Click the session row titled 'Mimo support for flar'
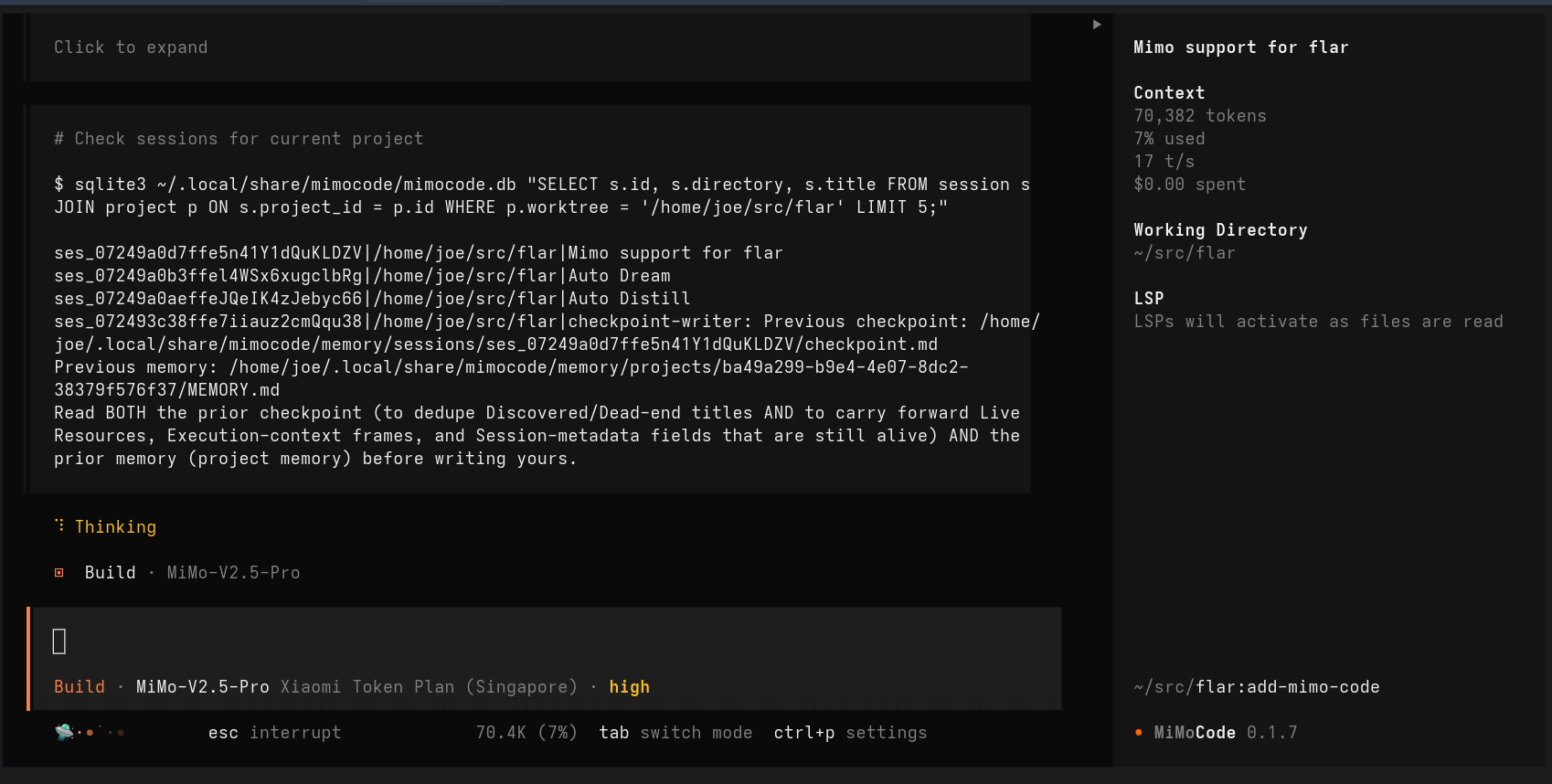1552x784 pixels. (x=419, y=253)
